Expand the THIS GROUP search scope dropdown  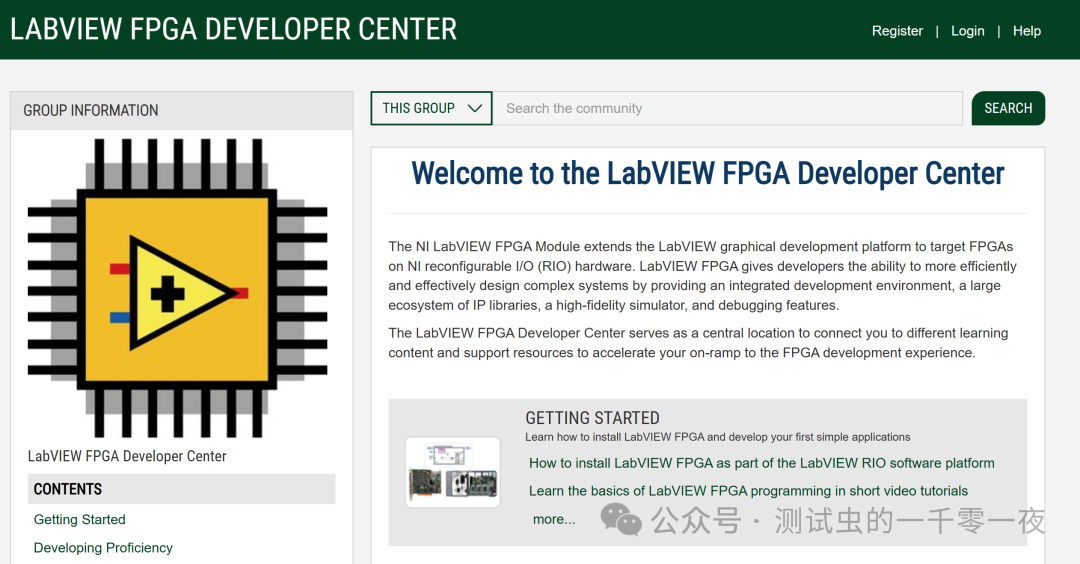tap(431, 108)
